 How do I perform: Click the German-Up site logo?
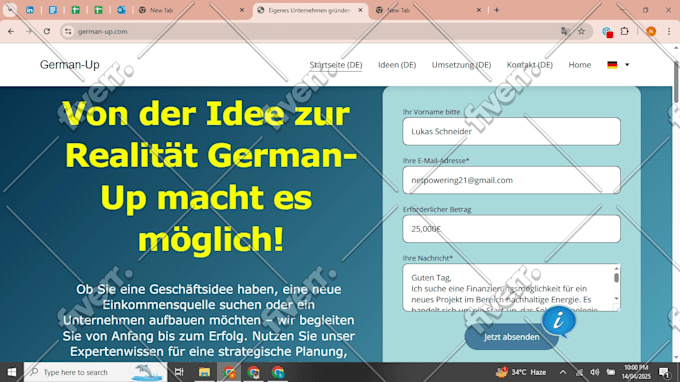[x=69, y=65]
